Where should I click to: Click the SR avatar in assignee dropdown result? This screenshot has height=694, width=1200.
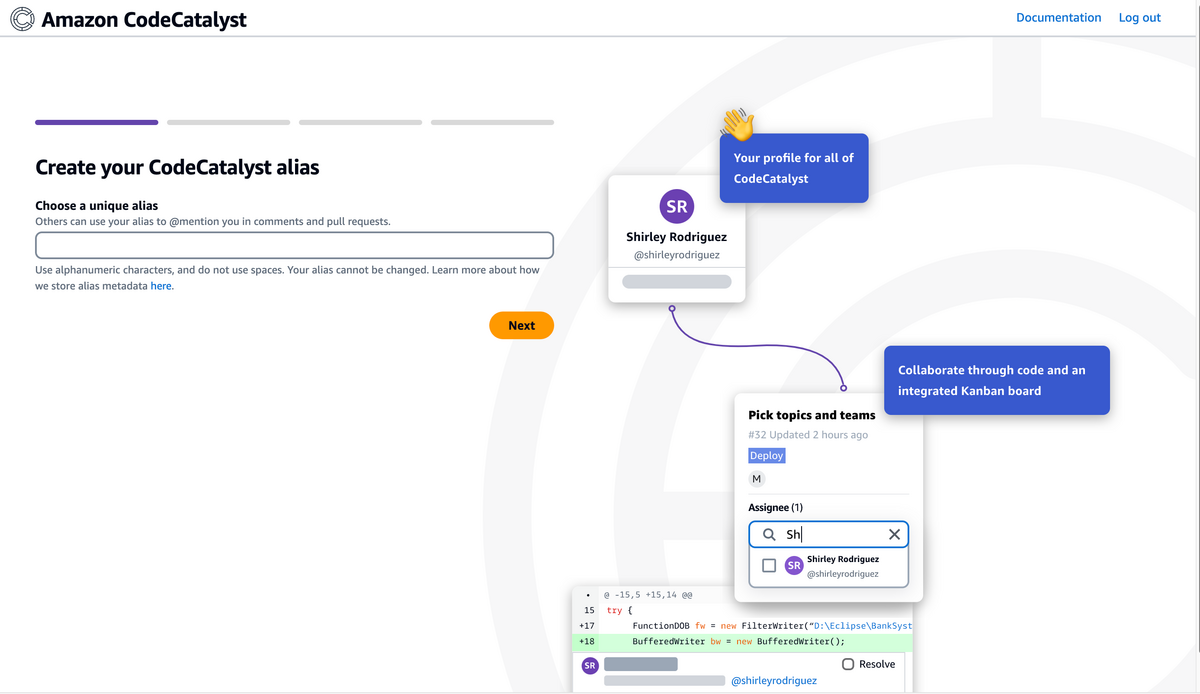(794, 566)
